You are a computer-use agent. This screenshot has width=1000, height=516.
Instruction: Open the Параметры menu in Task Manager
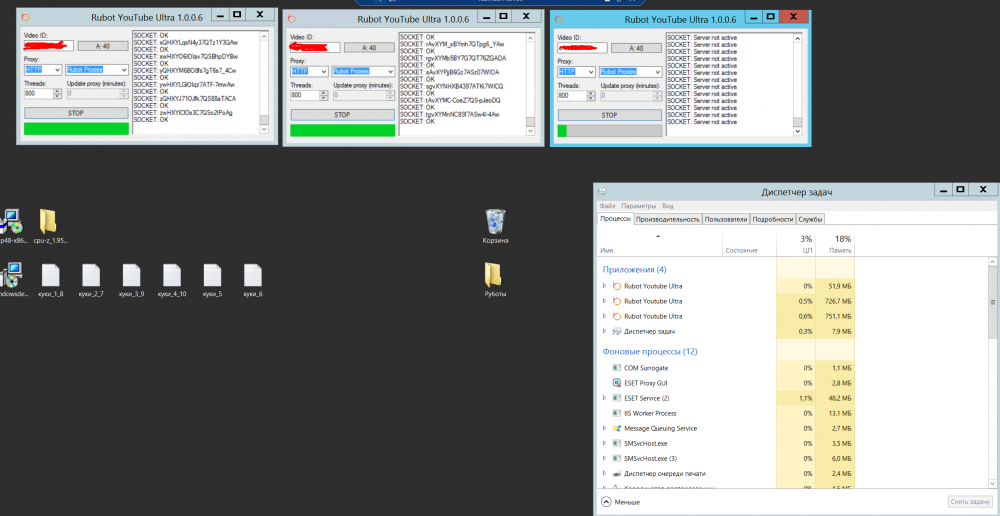pos(638,206)
